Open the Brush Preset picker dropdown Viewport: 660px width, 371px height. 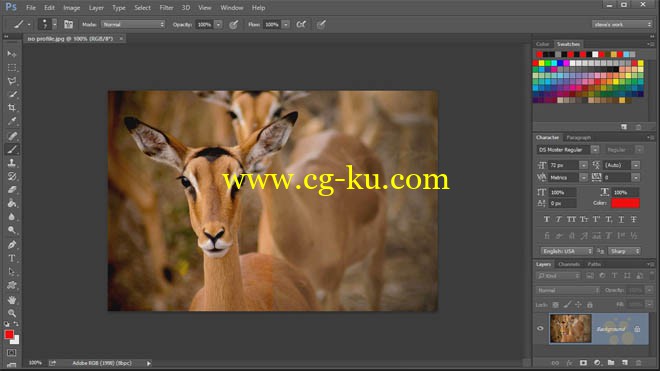[x=54, y=24]
